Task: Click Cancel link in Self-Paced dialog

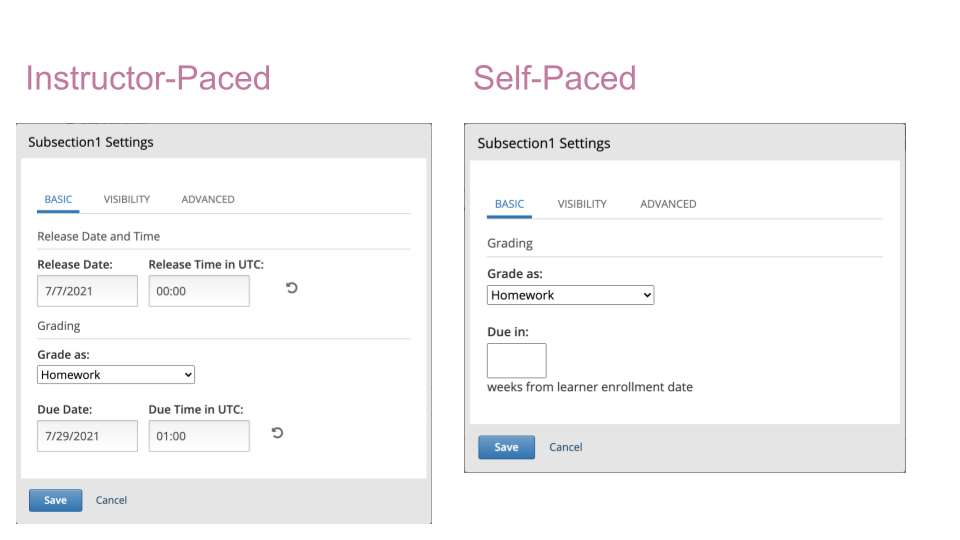Action: point(565,447)
